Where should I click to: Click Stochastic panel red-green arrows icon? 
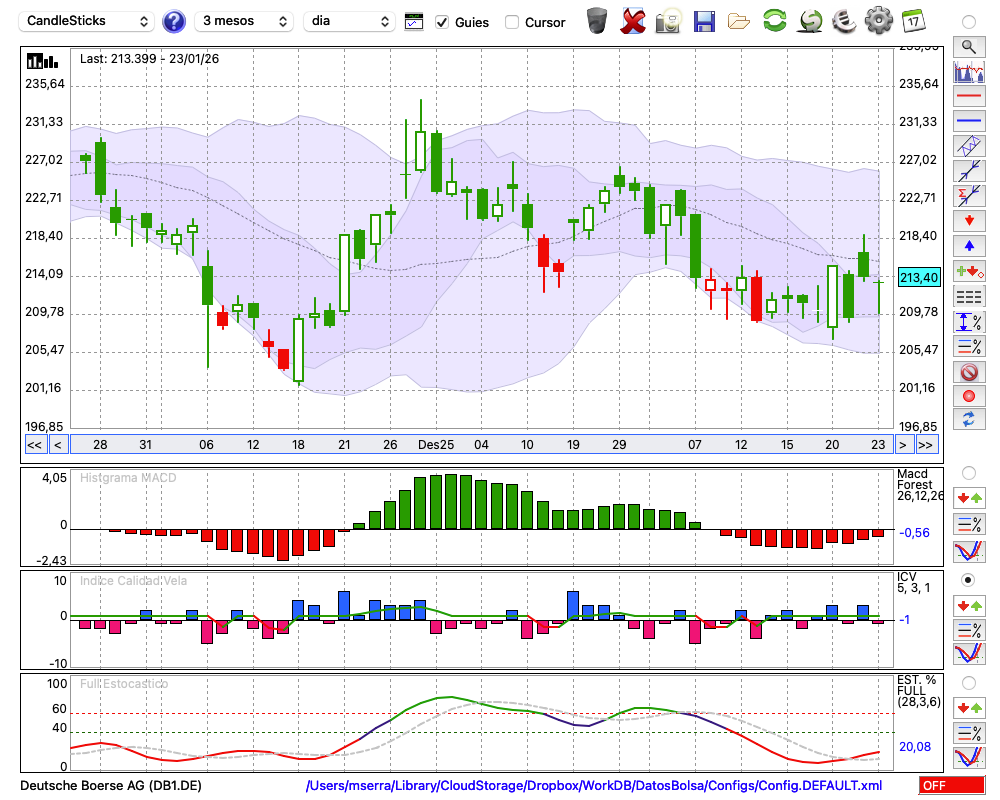(969, 707)
